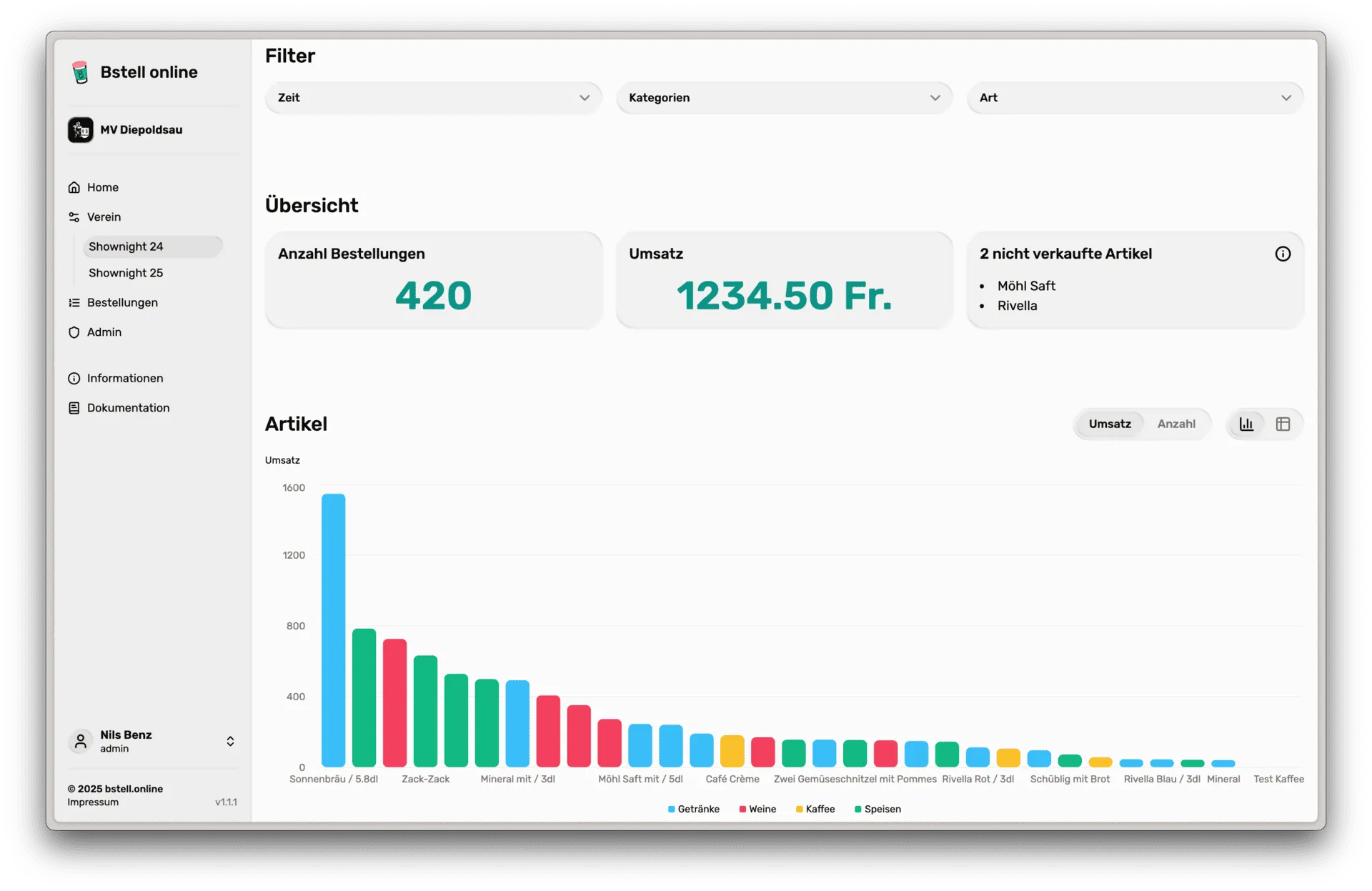Image resolution: width=1372 pixels, height=891 pixels.
Task: Click the Home house icon
Action: click(x=74, y=187)
